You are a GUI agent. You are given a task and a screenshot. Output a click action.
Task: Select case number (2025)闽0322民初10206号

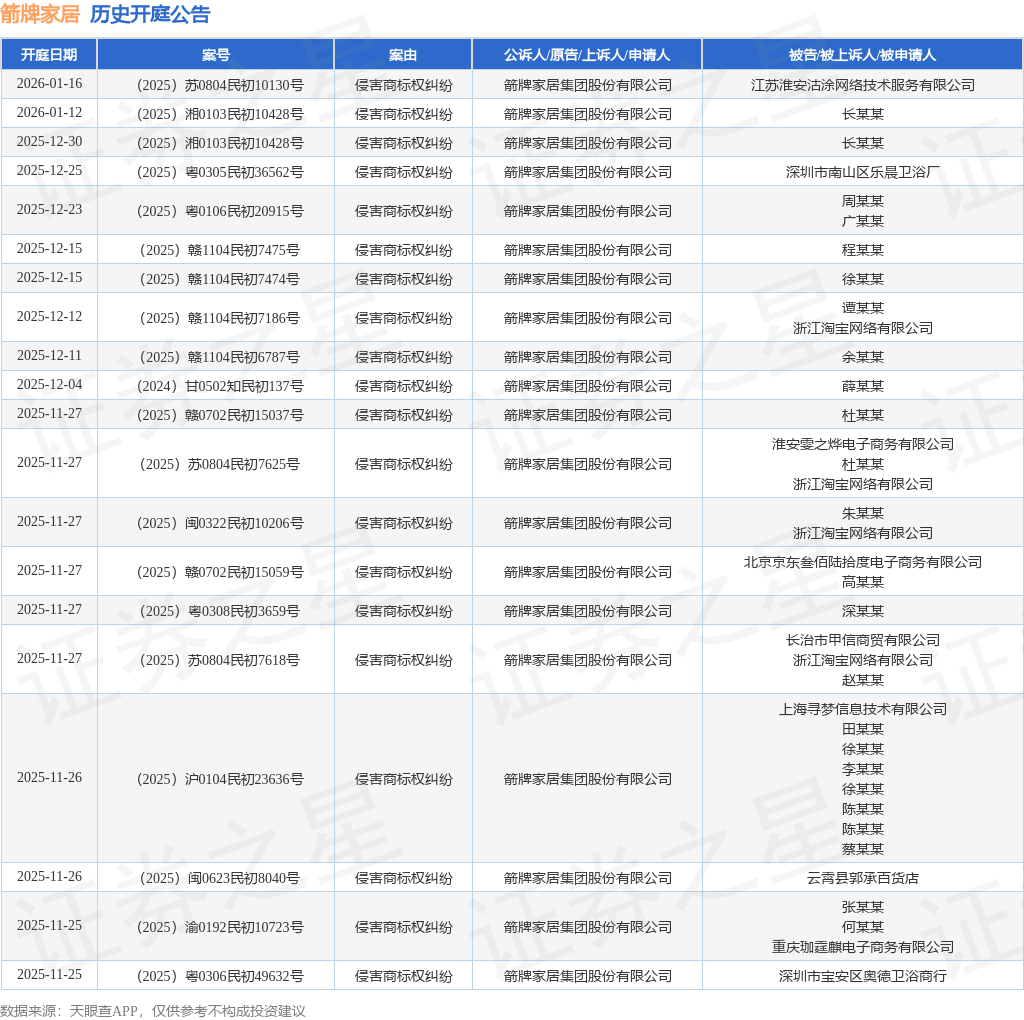(219, 523)
